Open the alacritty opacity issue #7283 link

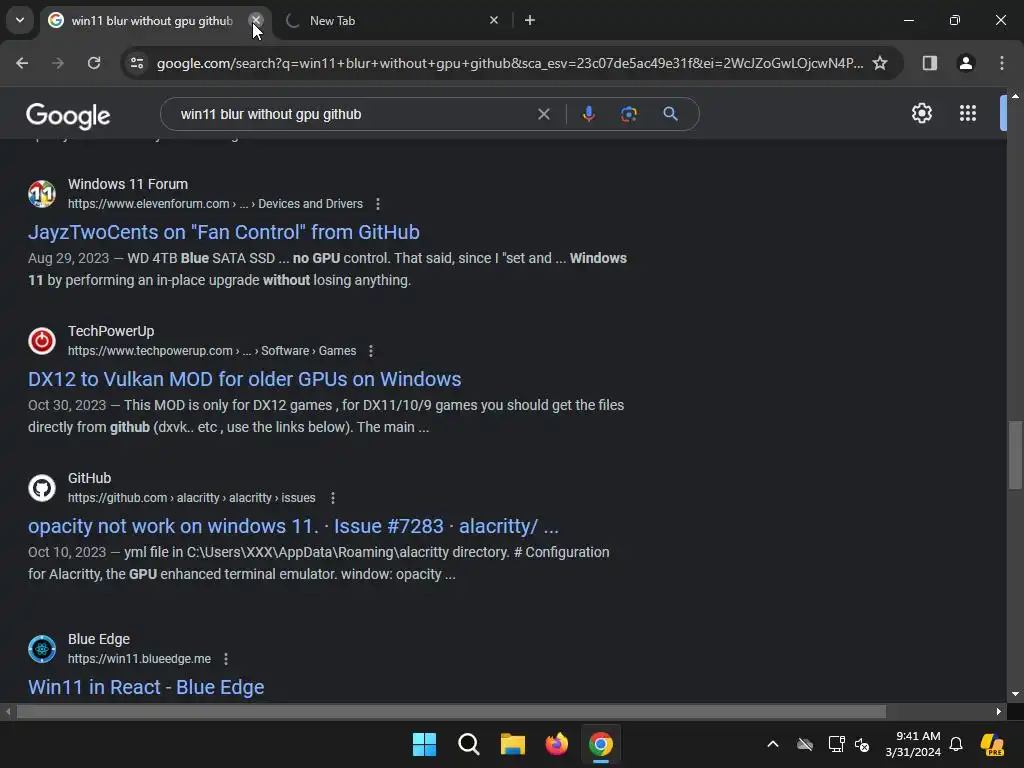[293, 526]
